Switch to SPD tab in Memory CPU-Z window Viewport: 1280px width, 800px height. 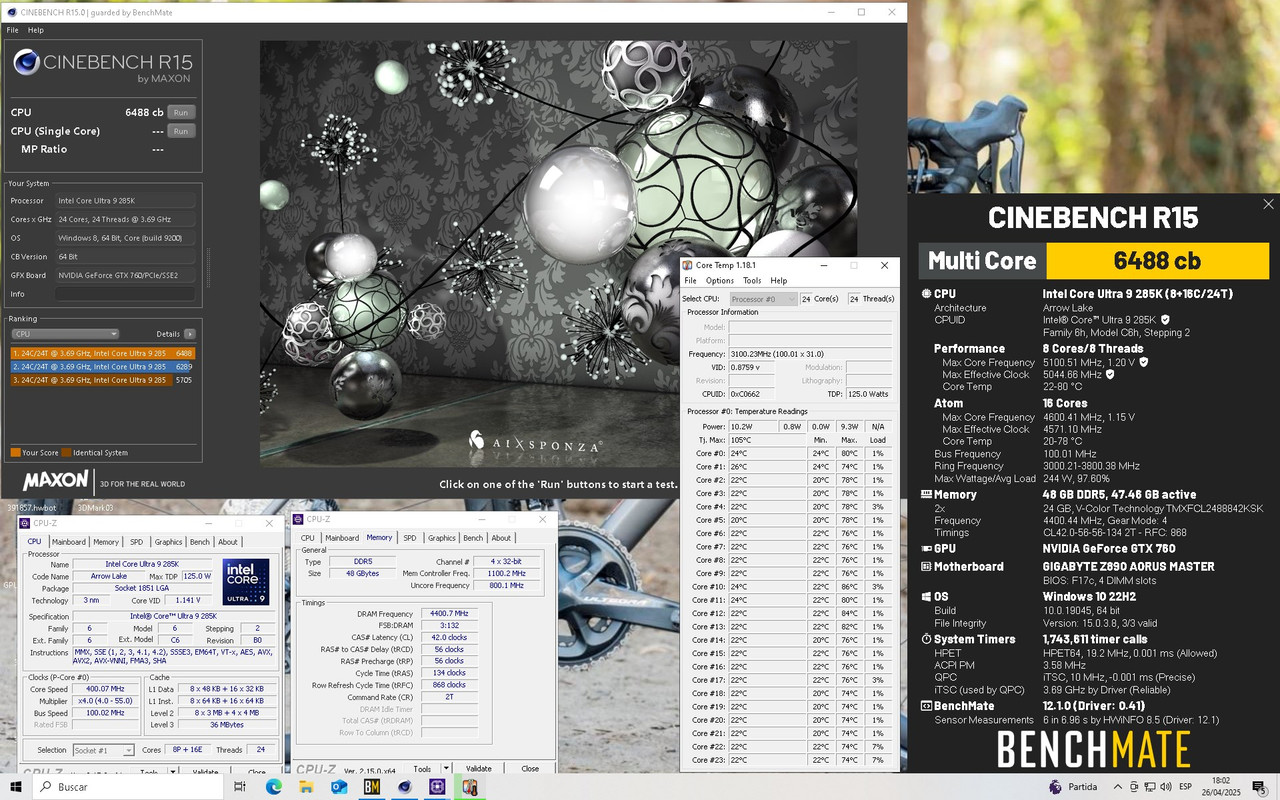click(x=410, y=538)
